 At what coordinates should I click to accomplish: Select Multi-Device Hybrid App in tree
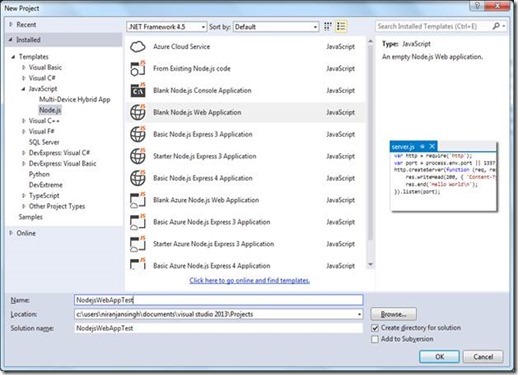[x=75, y=99]
